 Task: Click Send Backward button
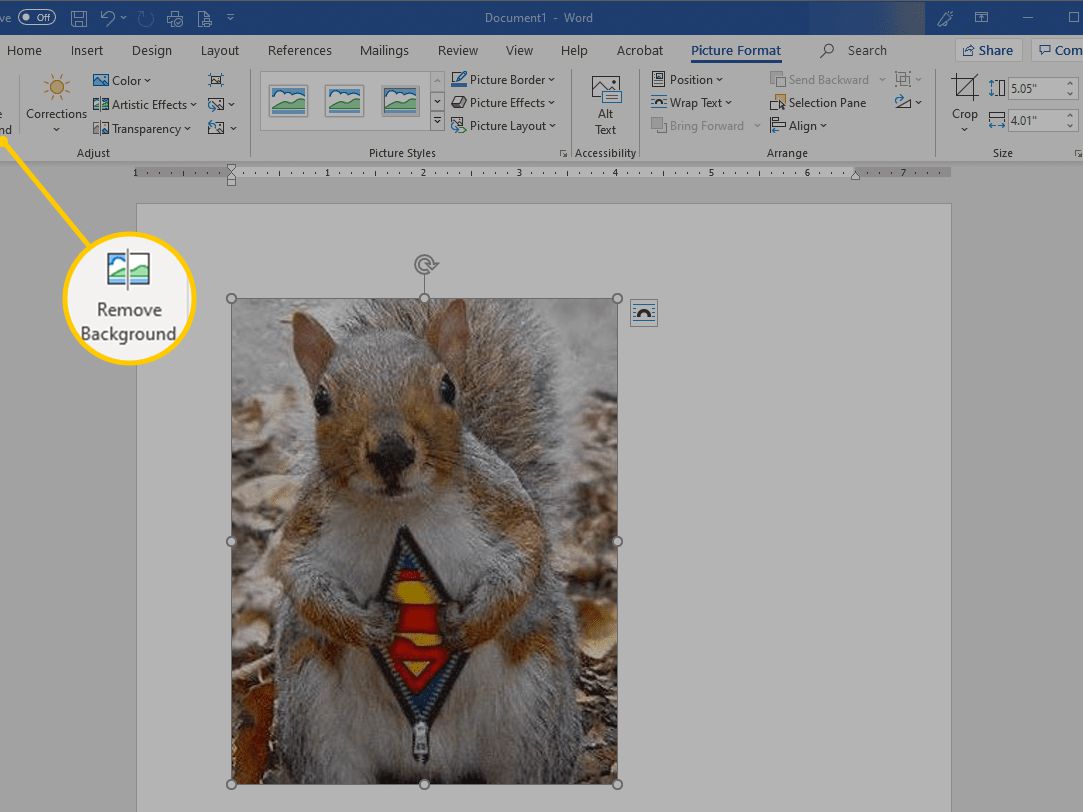pos(820,79)
